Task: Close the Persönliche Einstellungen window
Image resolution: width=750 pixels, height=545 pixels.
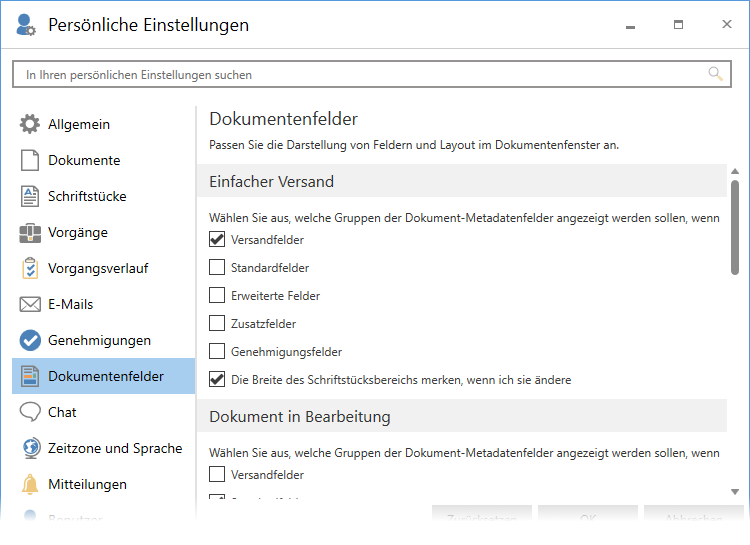Action: [727, 24]
